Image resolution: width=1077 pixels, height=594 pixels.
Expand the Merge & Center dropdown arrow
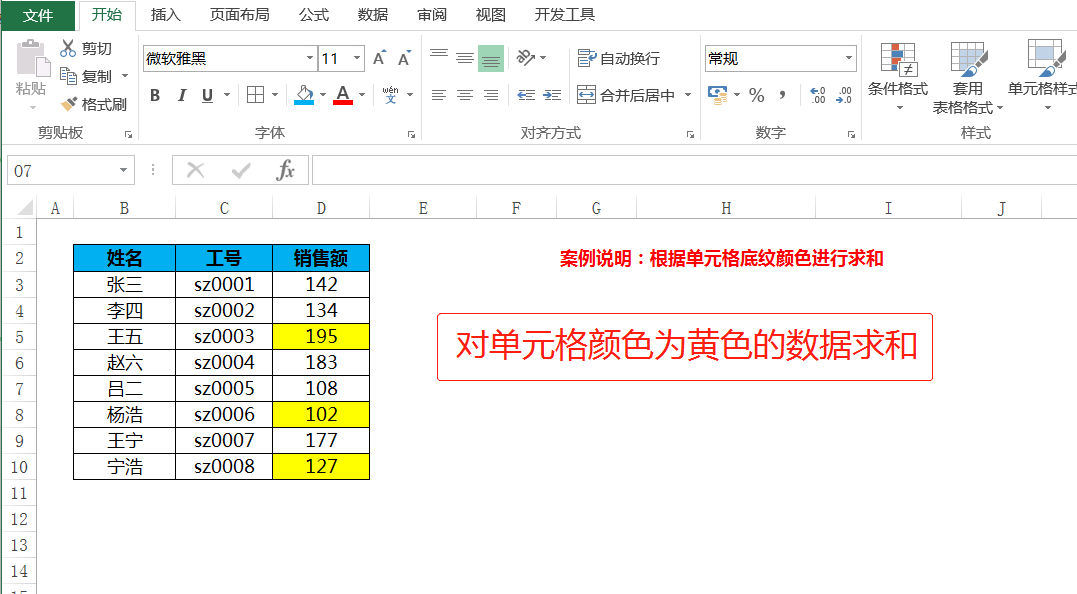688,95
